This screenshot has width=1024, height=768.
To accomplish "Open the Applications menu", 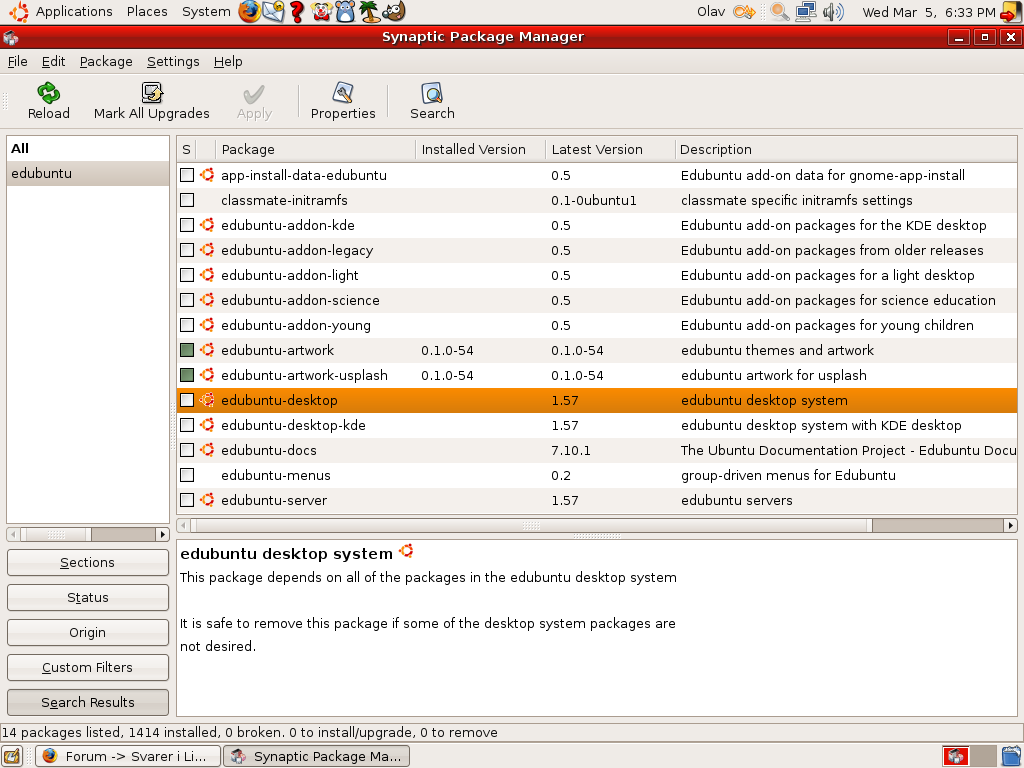I will 74,12.
